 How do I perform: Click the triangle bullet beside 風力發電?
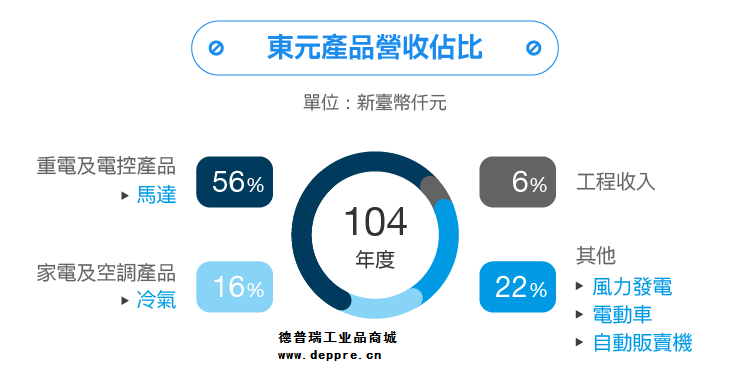pyautogui.click(x=580, y=286)
